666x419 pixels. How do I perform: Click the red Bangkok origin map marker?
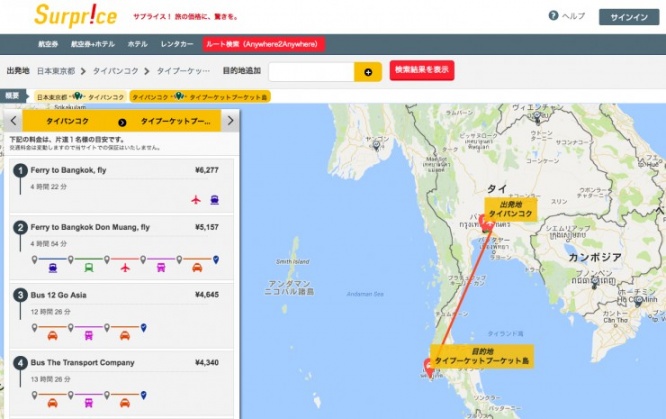click(x=485, y=223)
